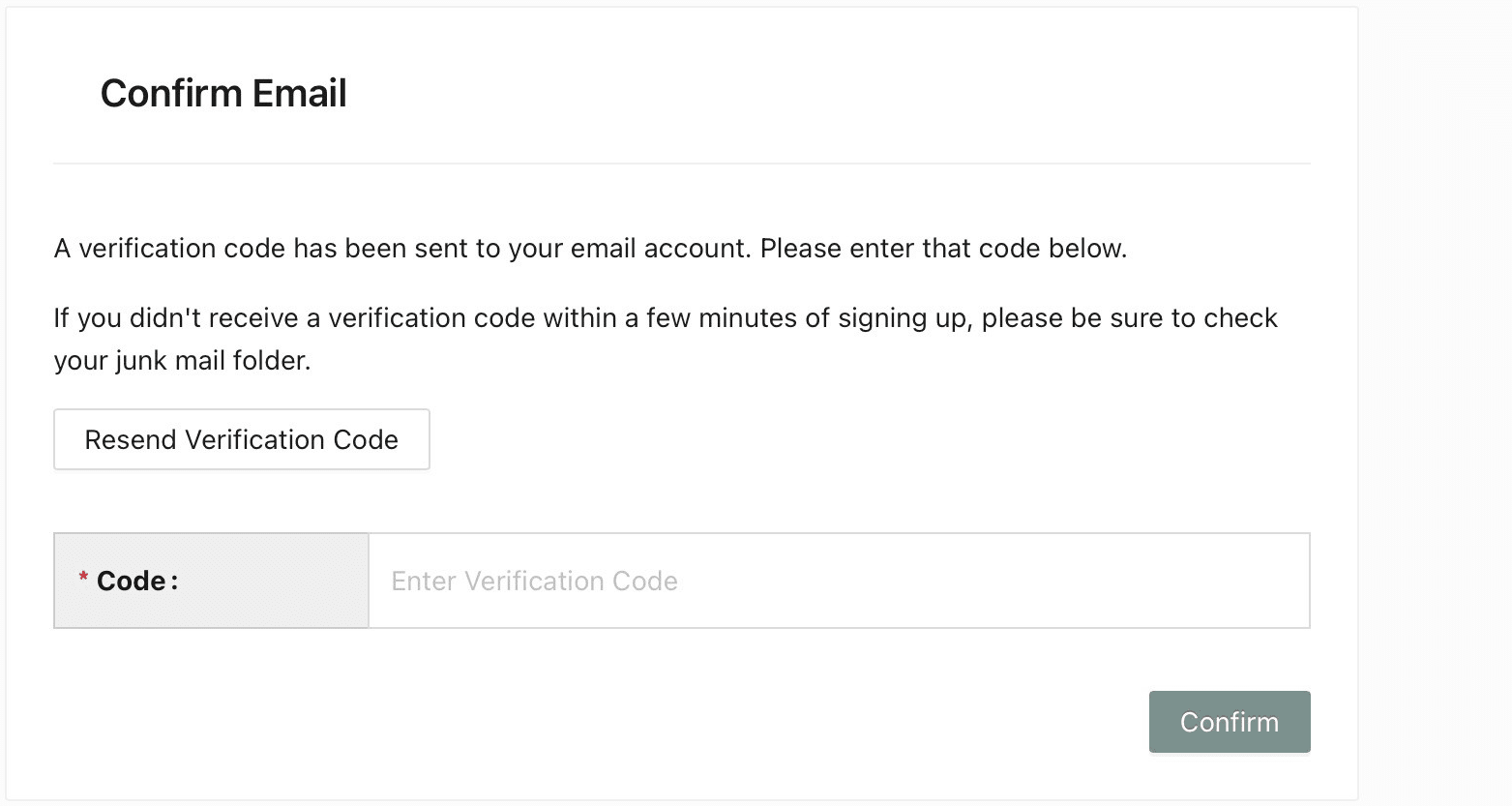Click the word "Resend" on the resend button
Image resolution: width=1512 pixels, height=806 pixels.
click(130, 440)
